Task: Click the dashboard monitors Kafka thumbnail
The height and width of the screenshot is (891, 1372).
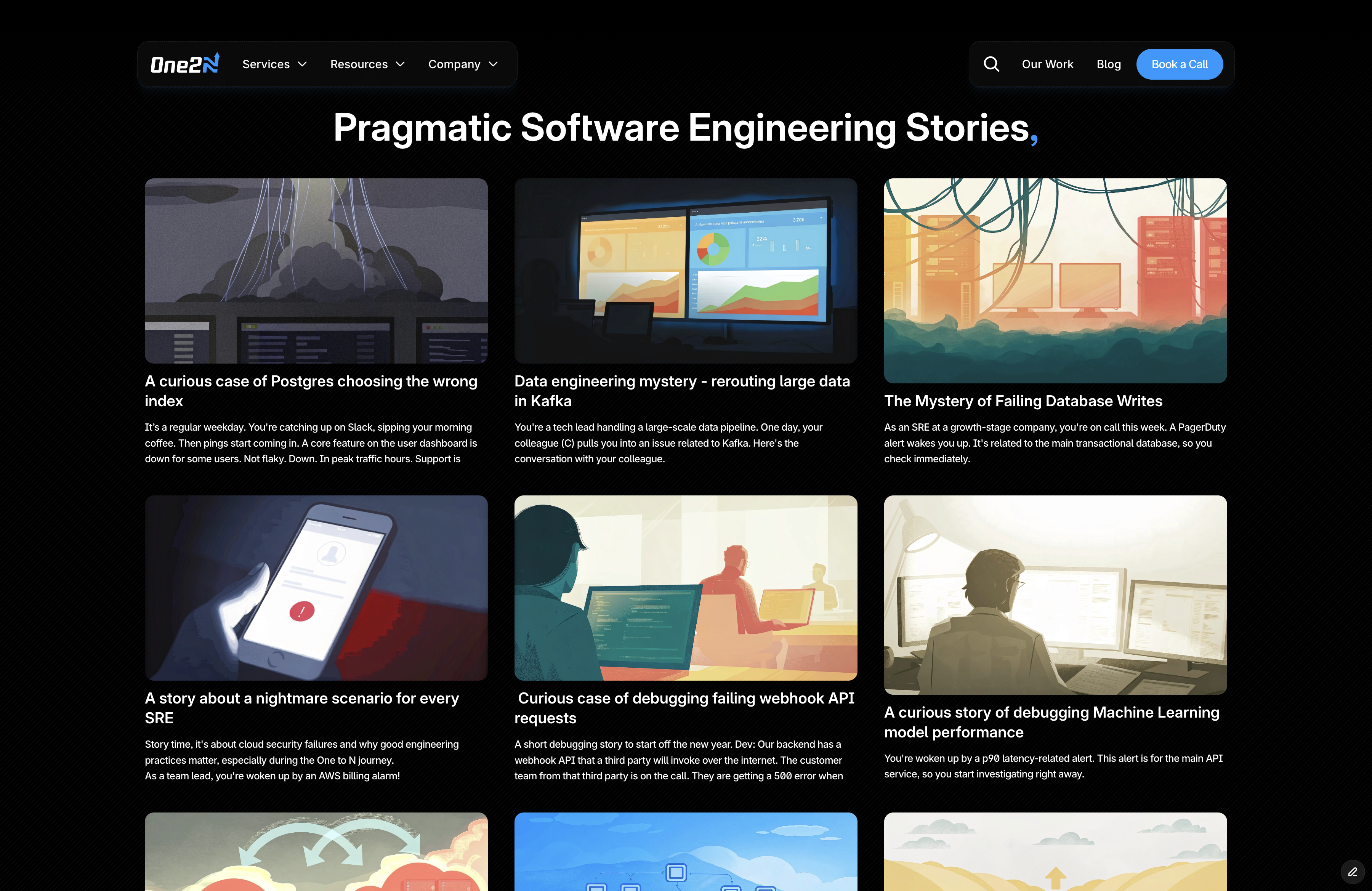Action: click(x=685, y=271)
